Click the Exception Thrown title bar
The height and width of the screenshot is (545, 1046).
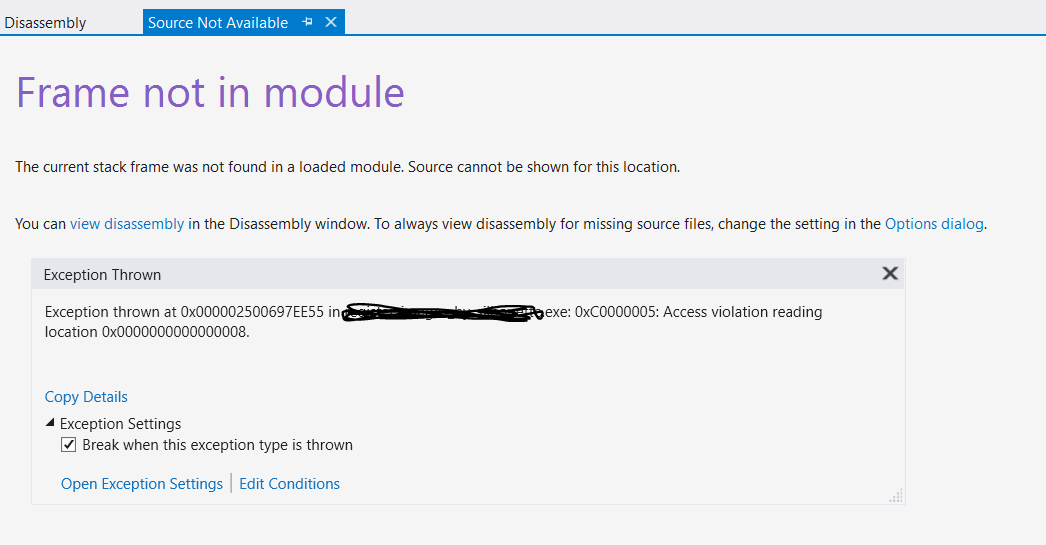467,274
